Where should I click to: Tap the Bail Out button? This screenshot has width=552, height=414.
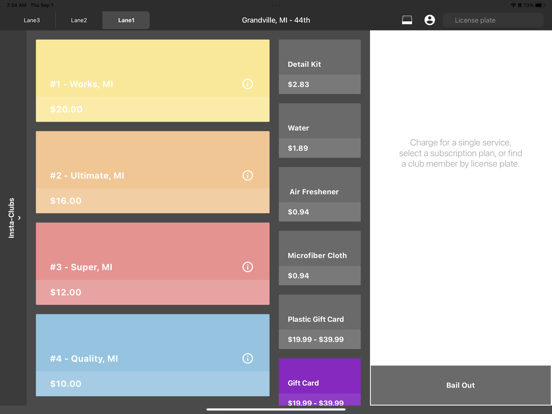coord(460,385)
